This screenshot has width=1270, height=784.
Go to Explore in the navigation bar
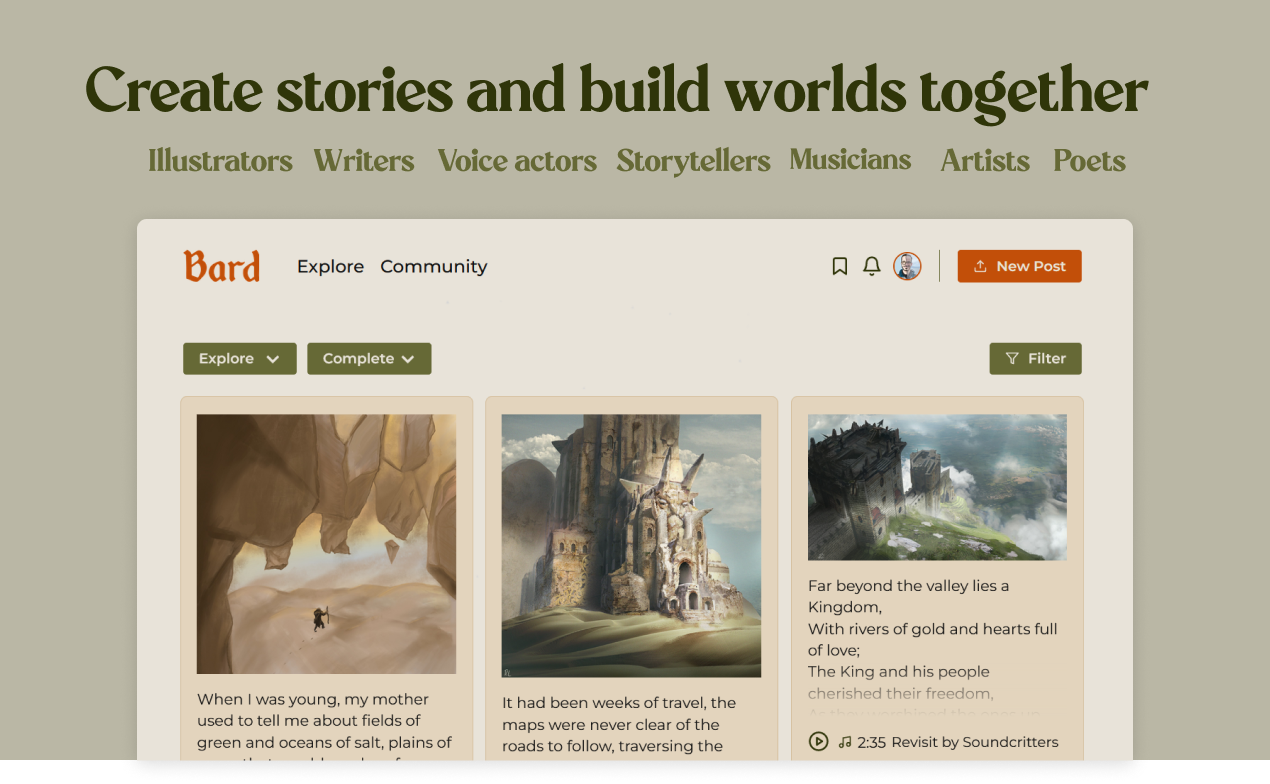(330, 266)
